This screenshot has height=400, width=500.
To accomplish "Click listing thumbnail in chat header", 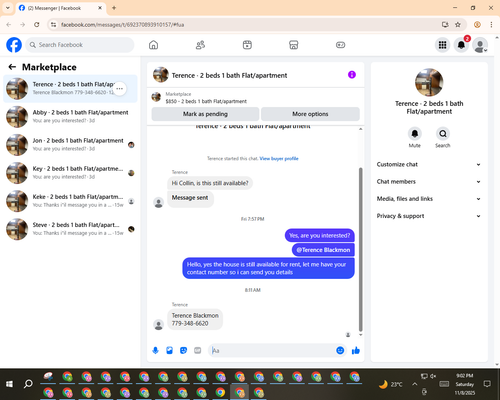I will (161, 75).
